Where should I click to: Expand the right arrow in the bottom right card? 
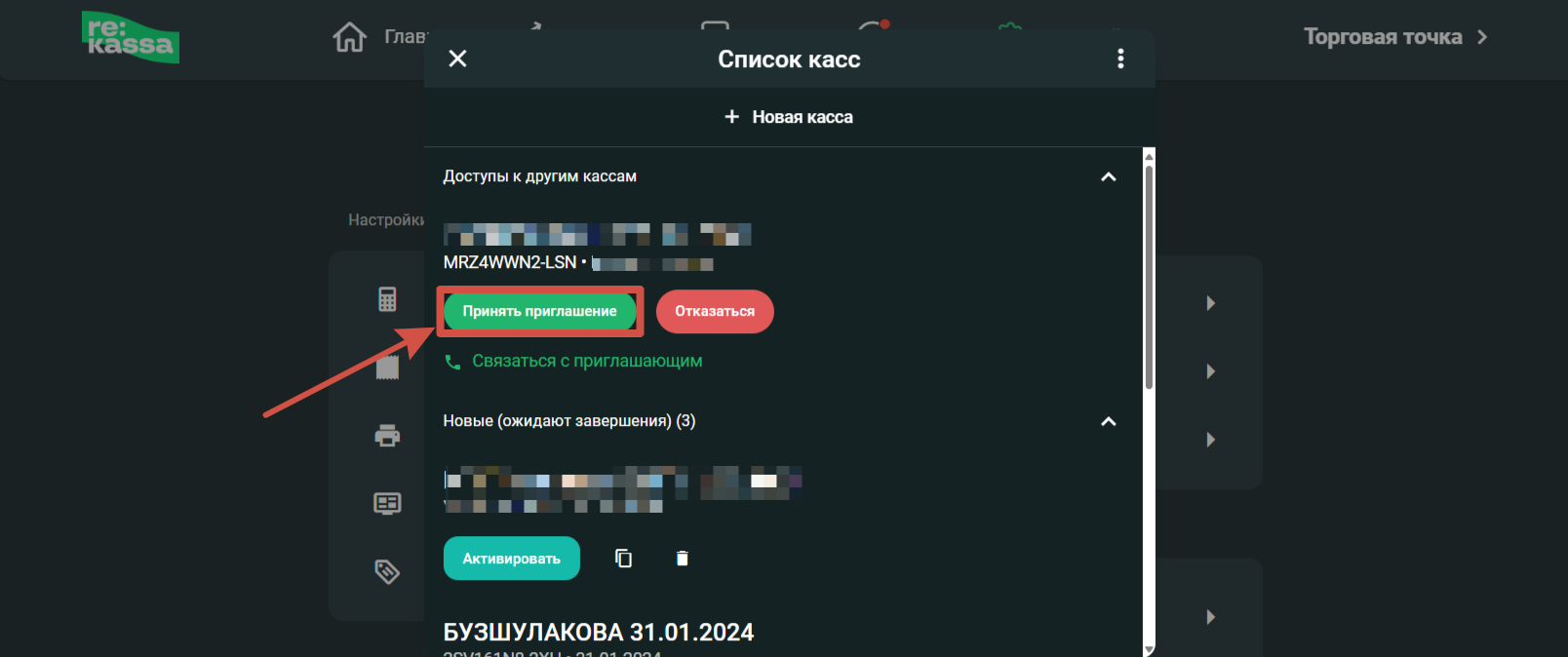[1210, 617]
